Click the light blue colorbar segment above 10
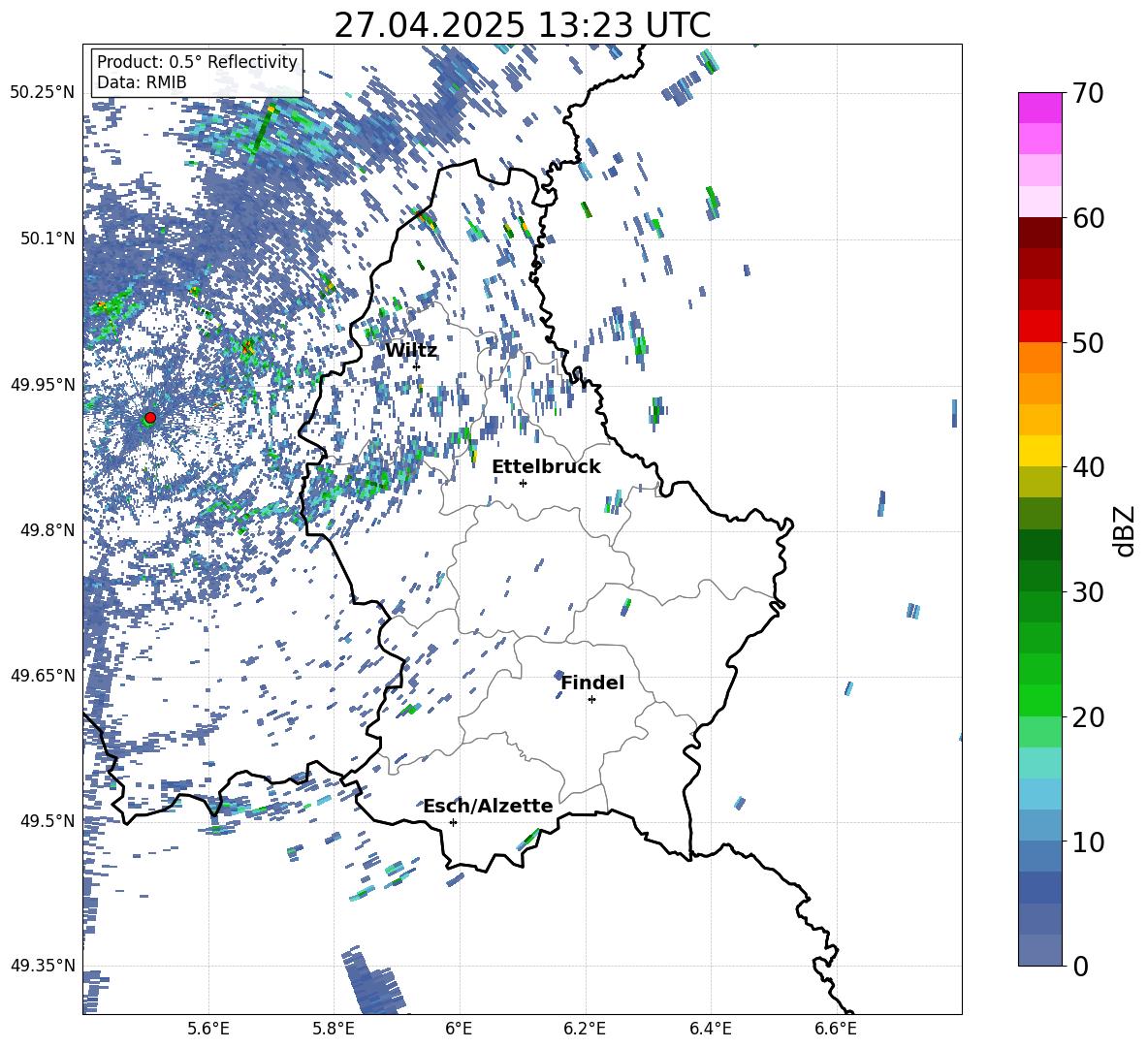The image size is (1148, 1048). (x=1040, y=794)
